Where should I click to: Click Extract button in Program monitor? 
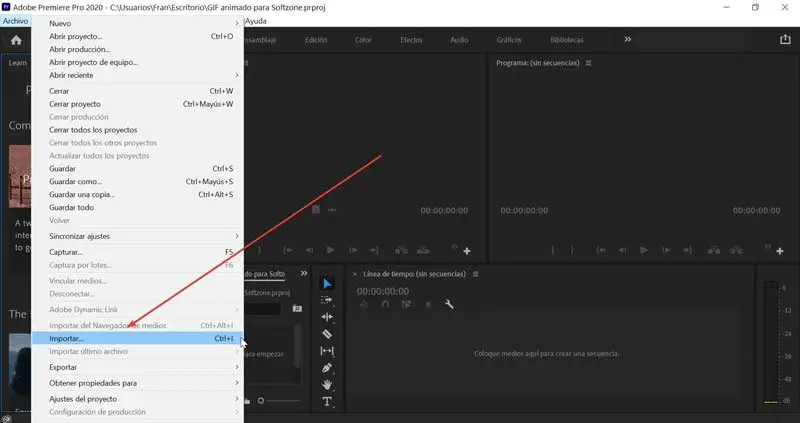[x=736, y=251]
